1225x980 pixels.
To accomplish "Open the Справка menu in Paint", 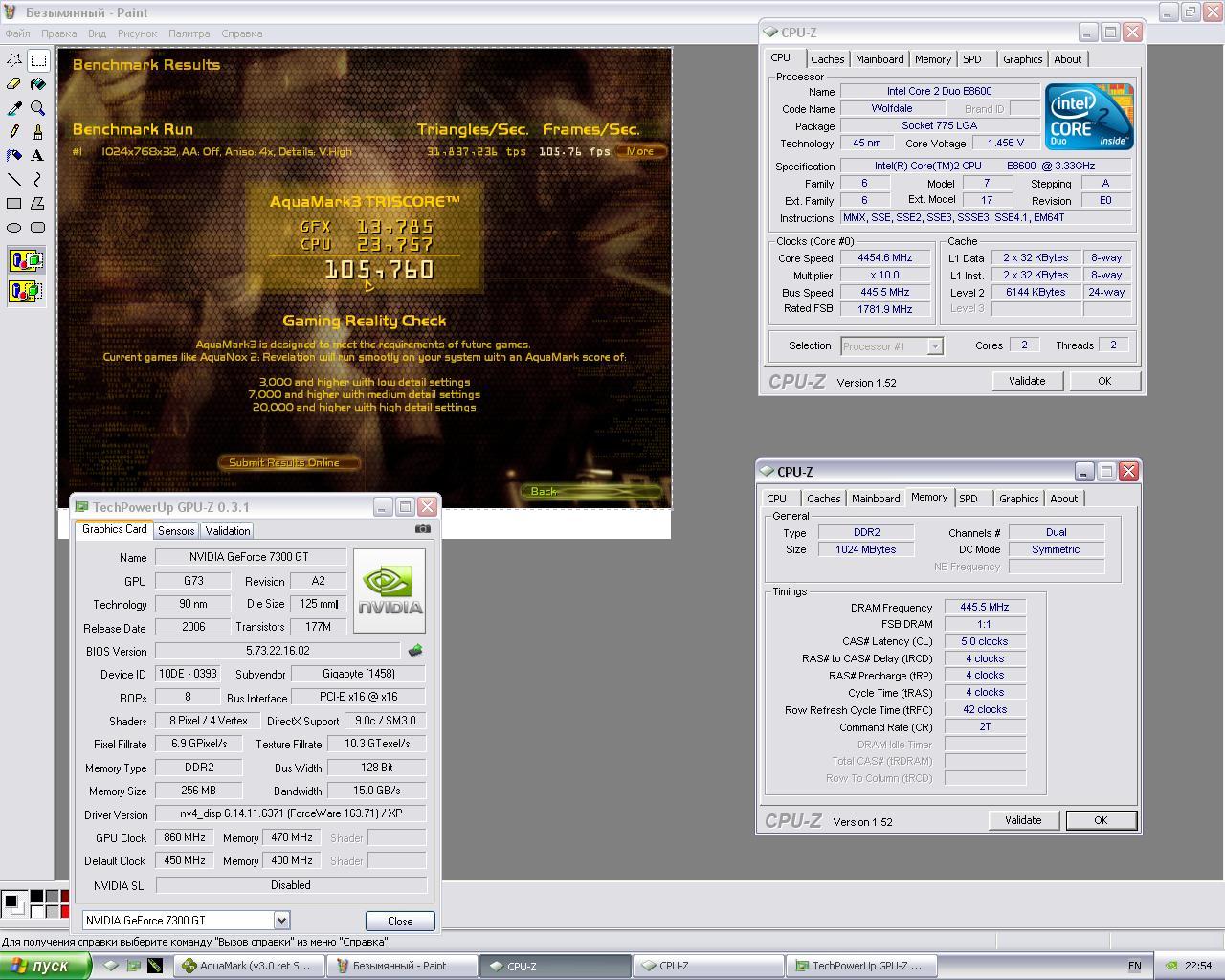I will (241, 33).
